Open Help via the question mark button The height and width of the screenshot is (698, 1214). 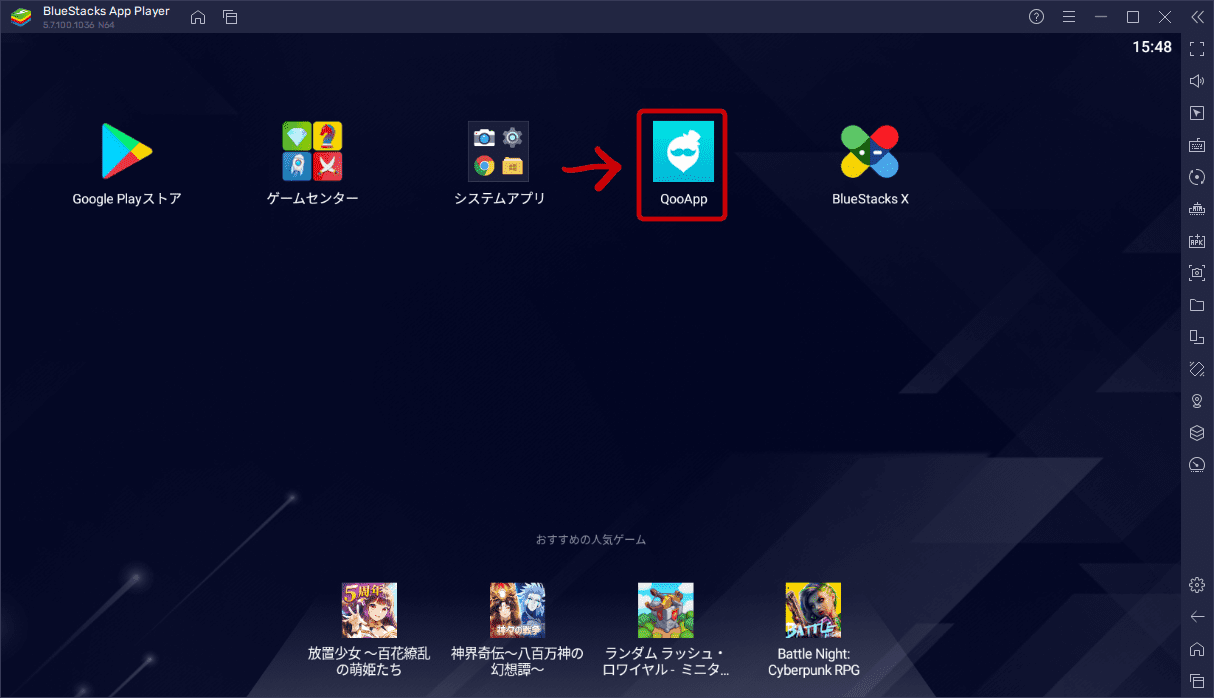tap(1036, 16)
